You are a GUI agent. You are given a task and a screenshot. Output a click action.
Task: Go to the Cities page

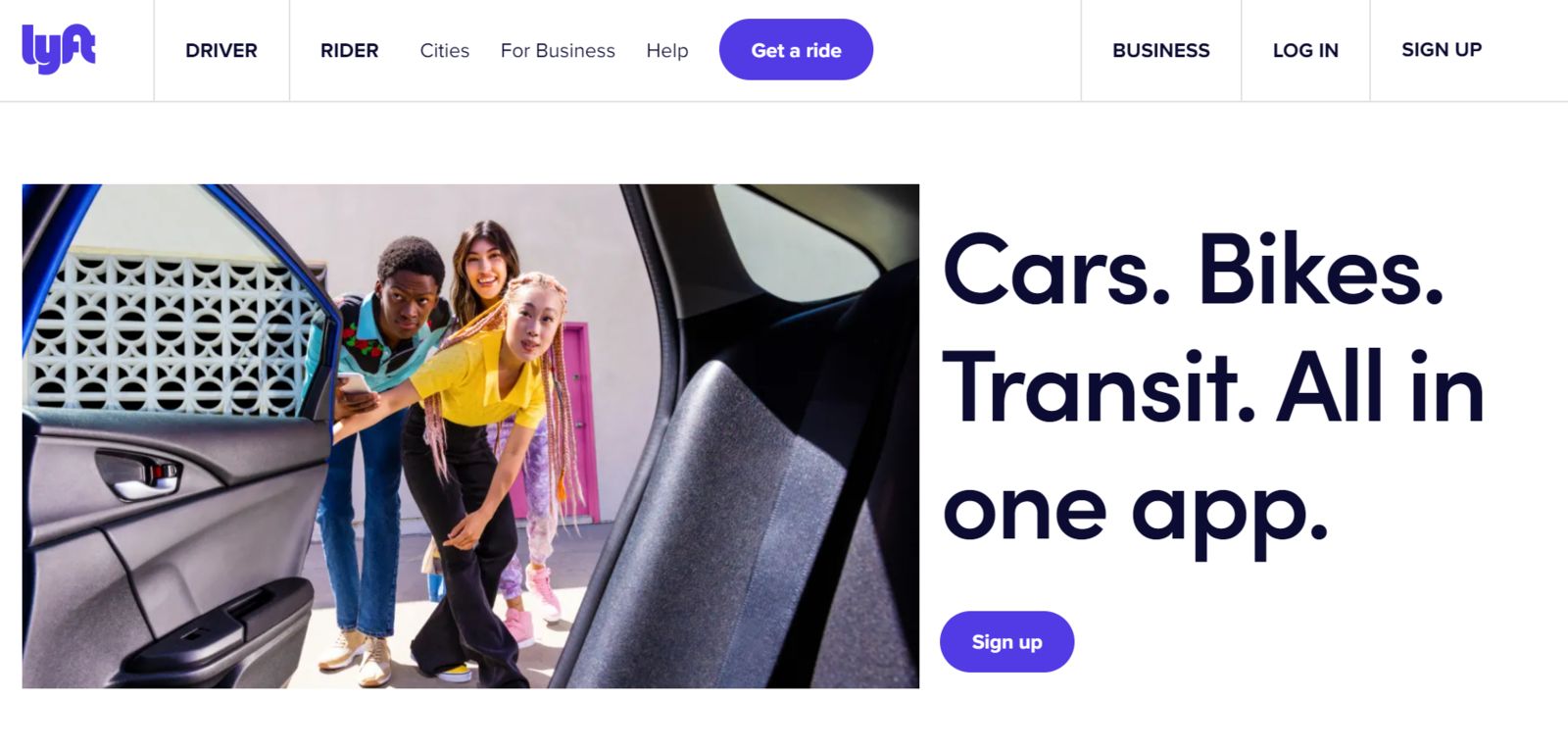click(445, 51)
